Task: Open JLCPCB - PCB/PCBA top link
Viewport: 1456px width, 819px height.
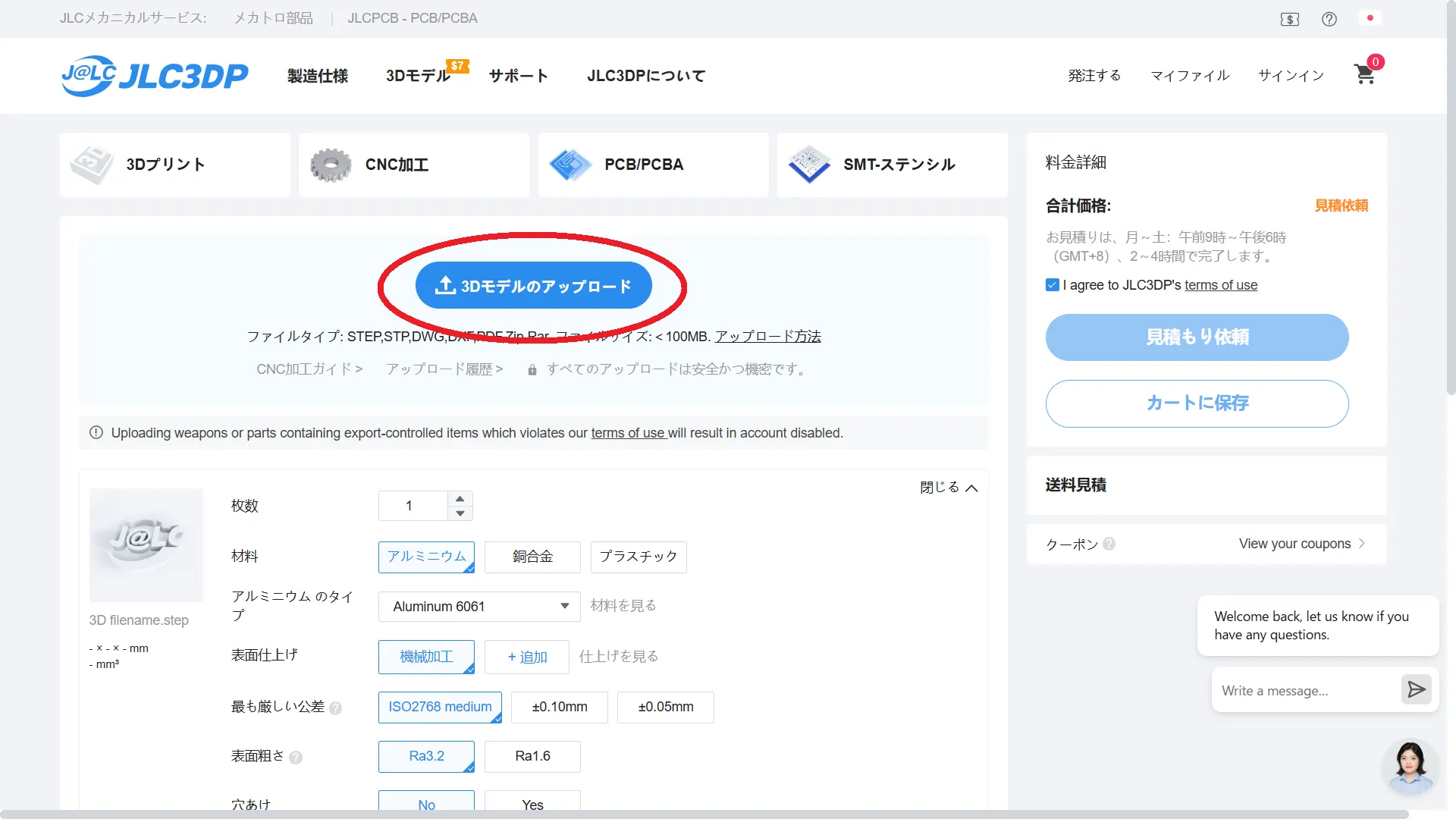Action: pyautogui.click(x=413, y=18)
